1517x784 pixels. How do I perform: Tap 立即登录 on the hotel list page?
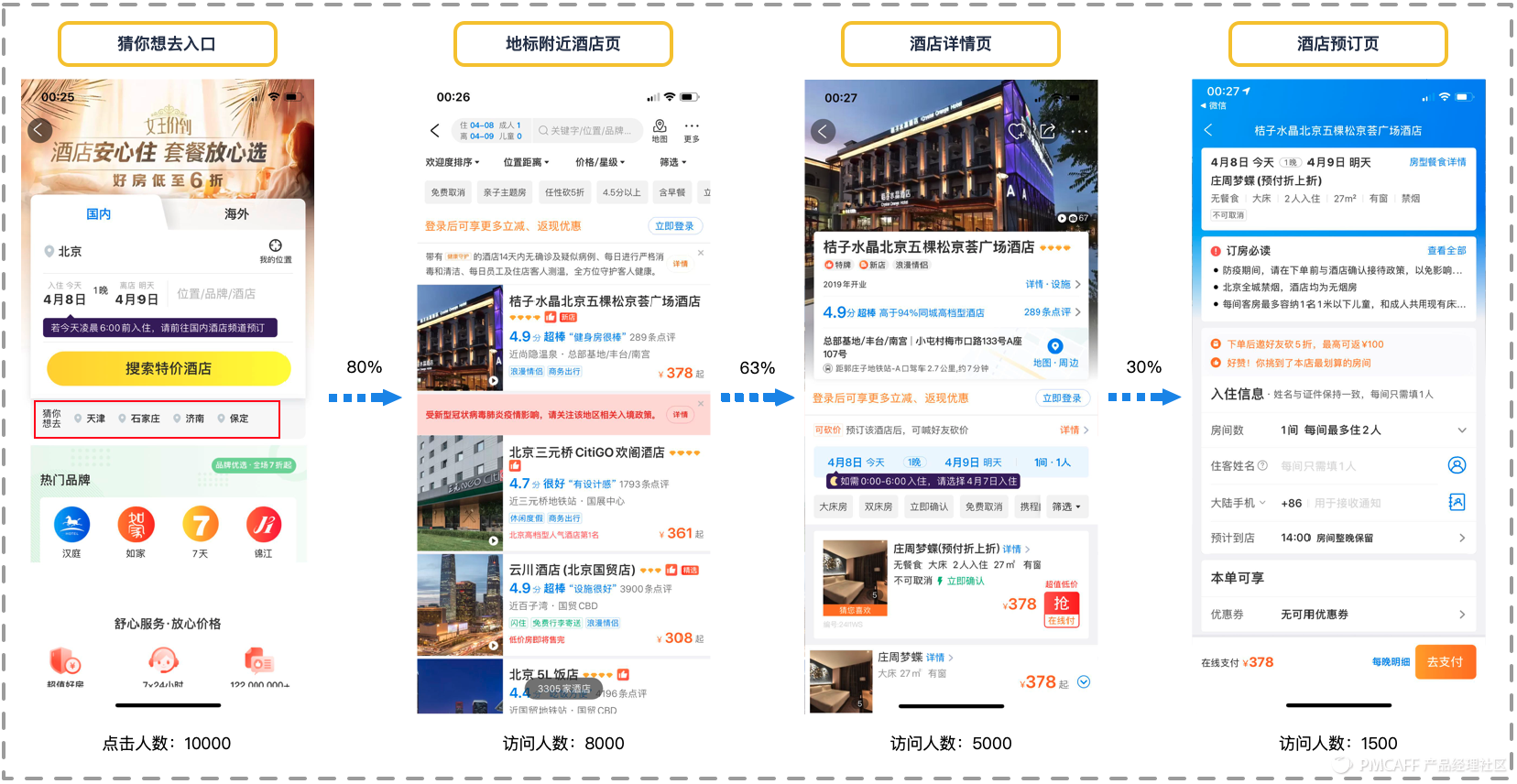[675, 226]
